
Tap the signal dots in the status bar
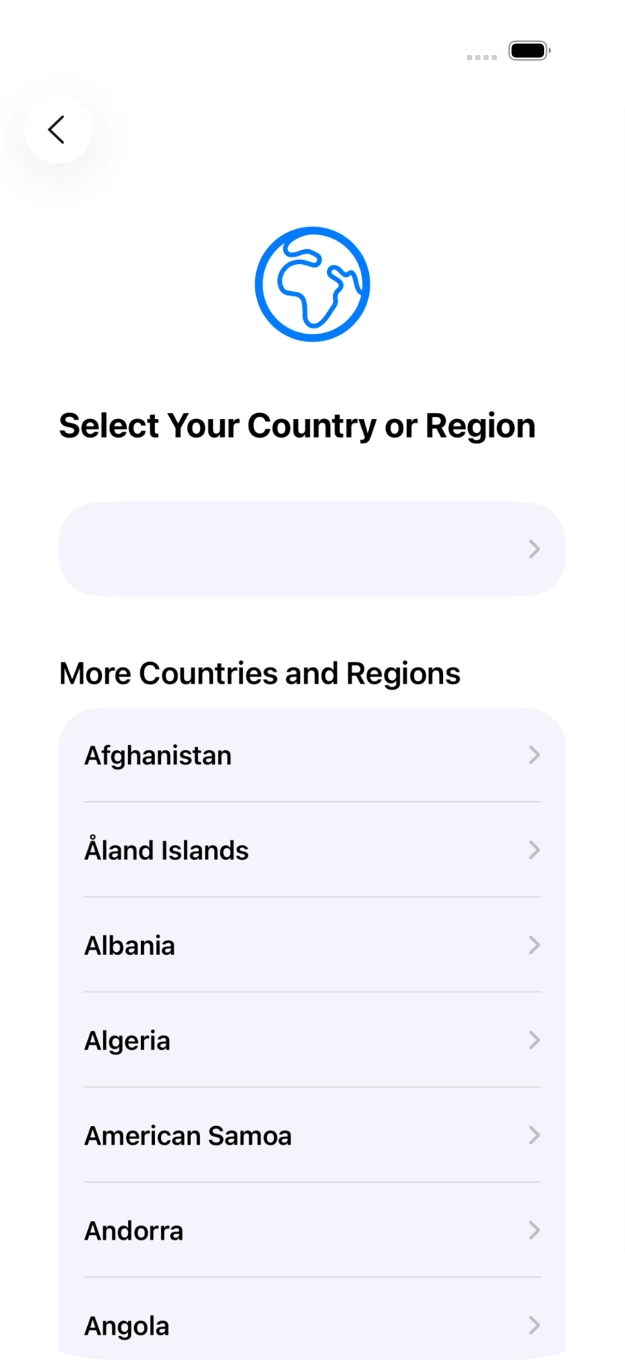pyautogui.click(x=481, y=57)
